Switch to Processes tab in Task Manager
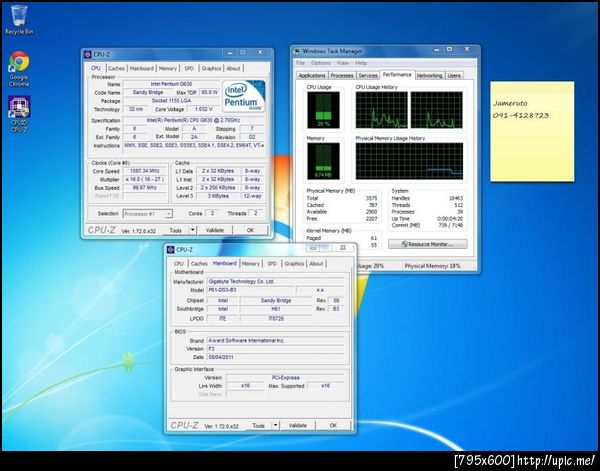The height and width of the screenshot is (471, 600). coord(342,75)
